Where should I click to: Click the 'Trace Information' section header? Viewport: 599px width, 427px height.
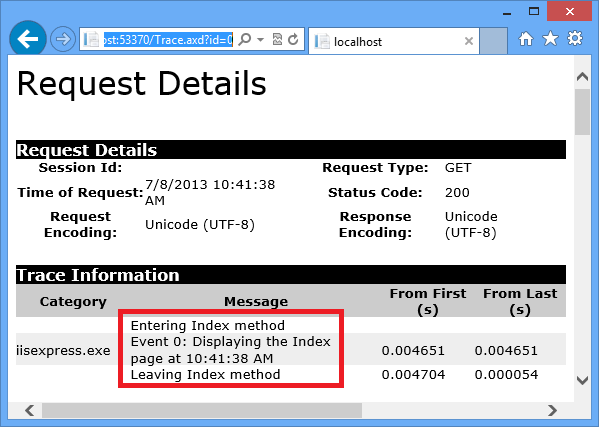point(291,275)
